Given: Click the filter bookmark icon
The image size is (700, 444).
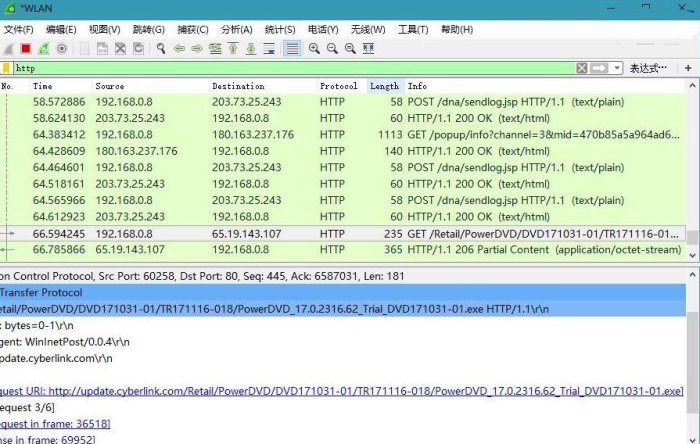Looking at the screenshot, I should [6, 68].
